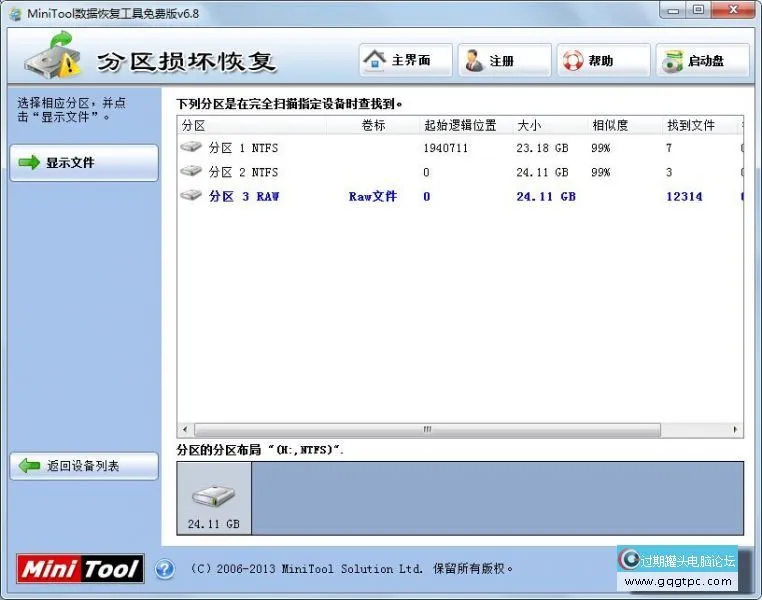Click the horizontal scrollbar thumb

(x=427, y=429)
